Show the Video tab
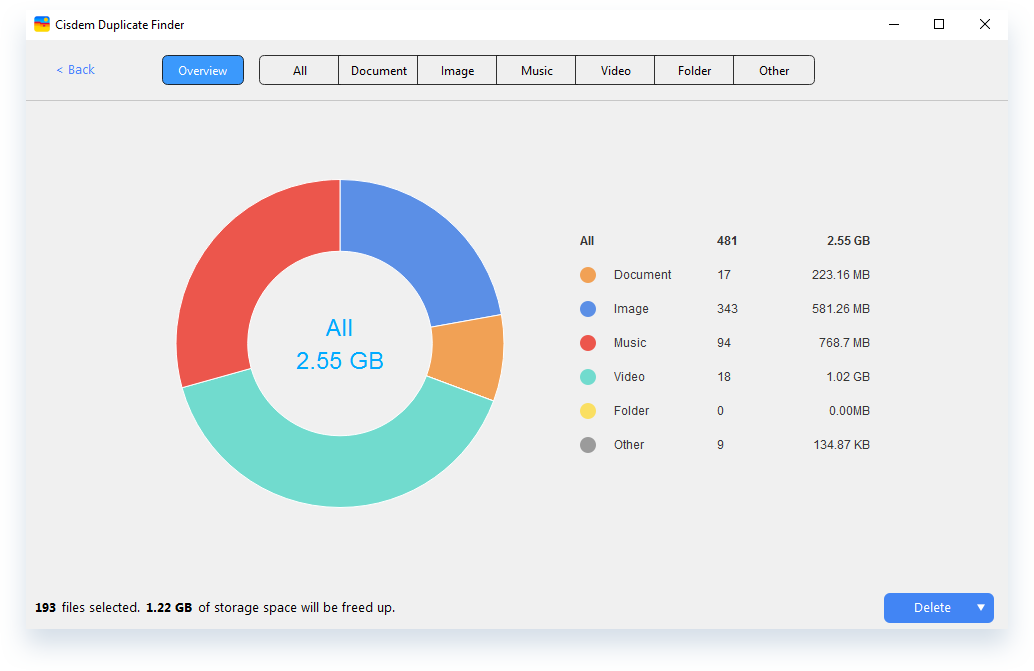1034x671 pixels. [x=616, y=71]
